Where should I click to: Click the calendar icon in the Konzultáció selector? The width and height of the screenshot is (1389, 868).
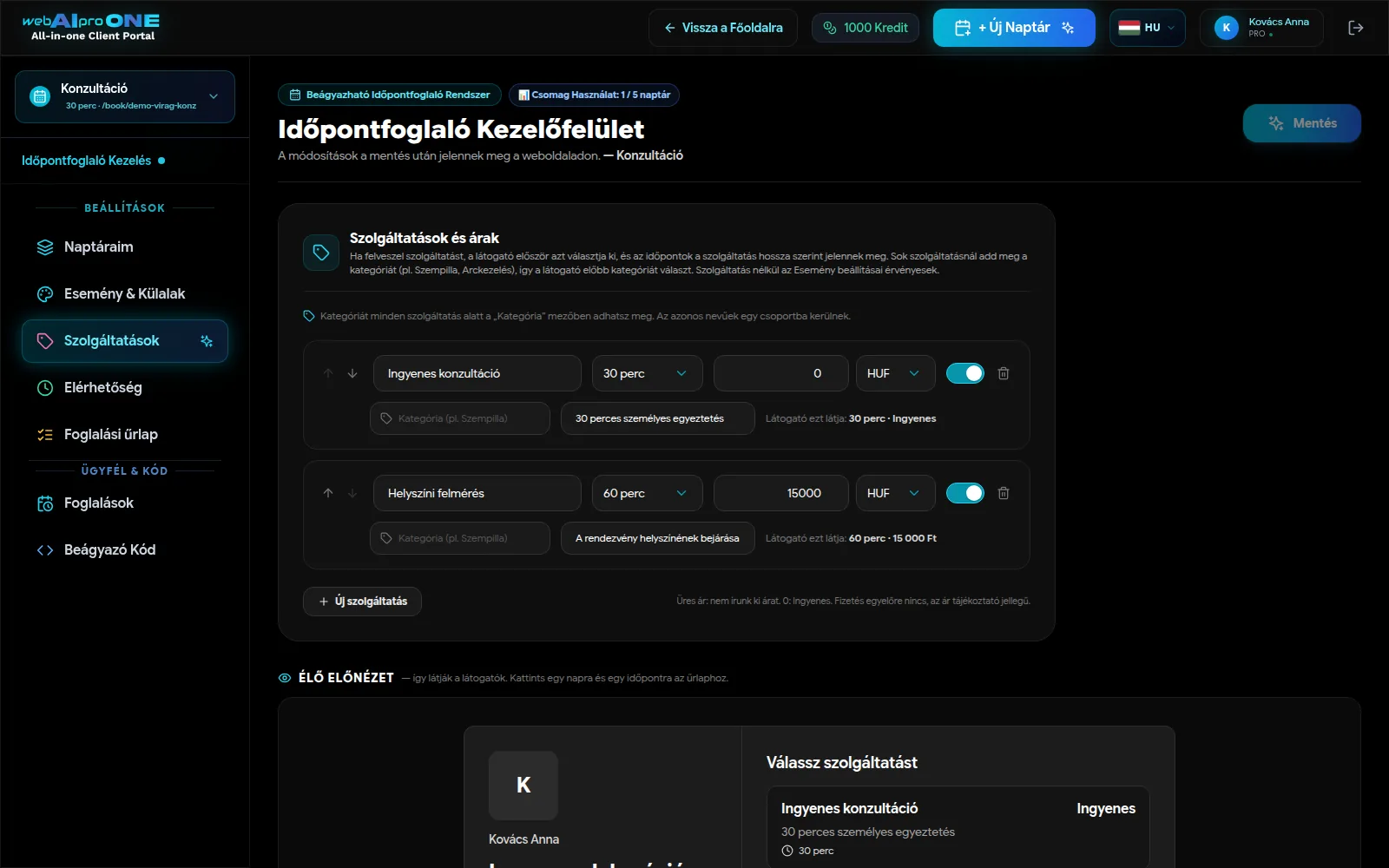(x=40, y=96)
